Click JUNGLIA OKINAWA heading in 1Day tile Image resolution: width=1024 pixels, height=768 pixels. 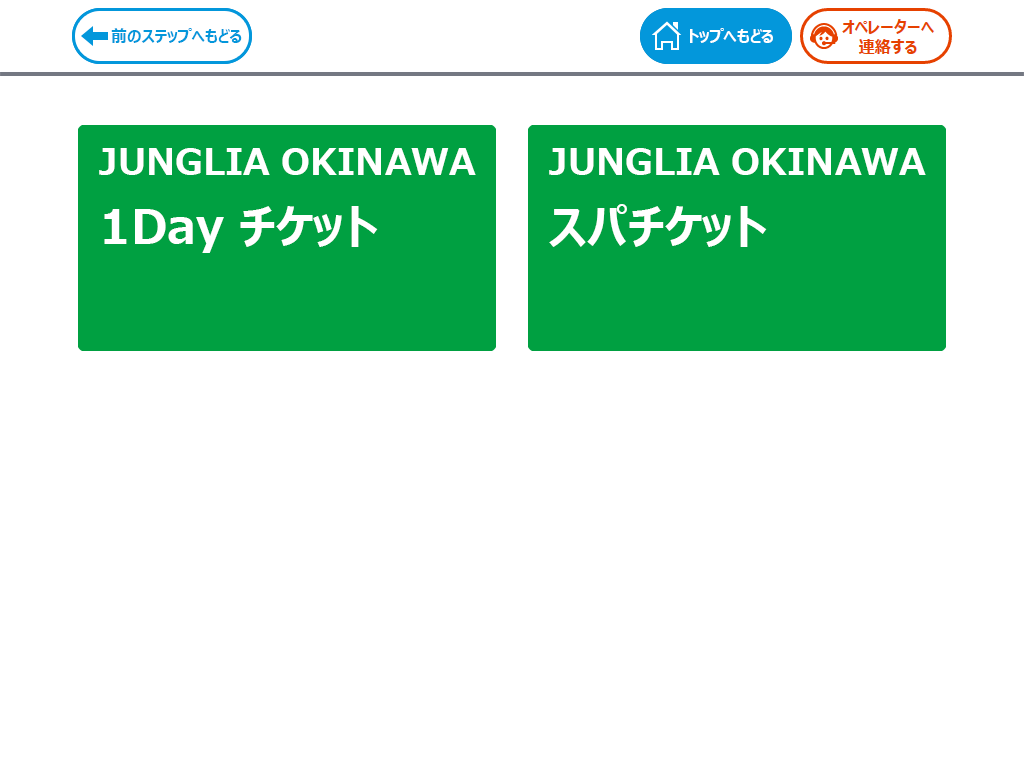pyautogui.click(x=287, y=162)
